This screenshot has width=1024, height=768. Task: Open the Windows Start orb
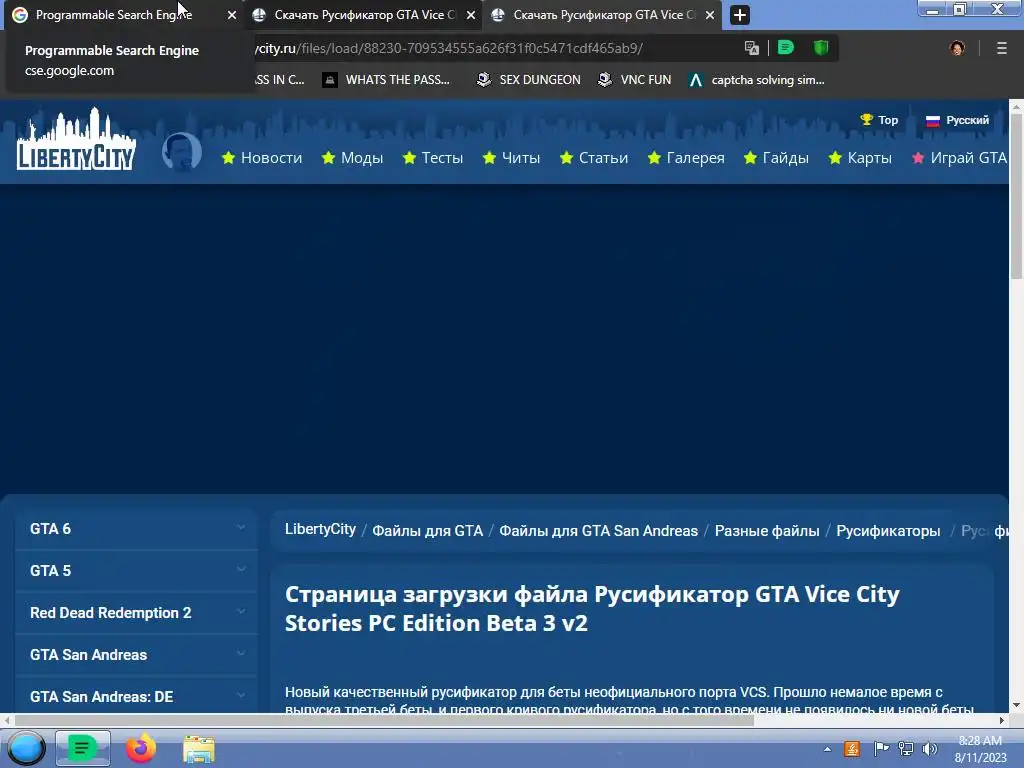pyautogui.click(x=26, y=748)
